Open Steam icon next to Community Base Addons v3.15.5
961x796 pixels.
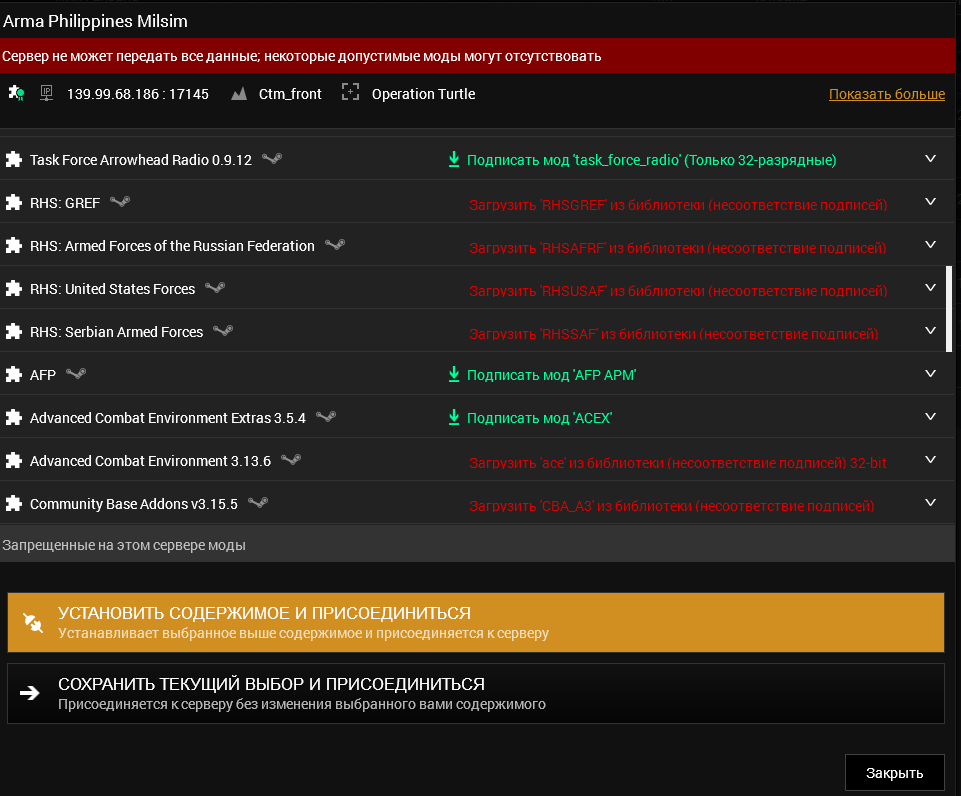(x=258, y=502)
